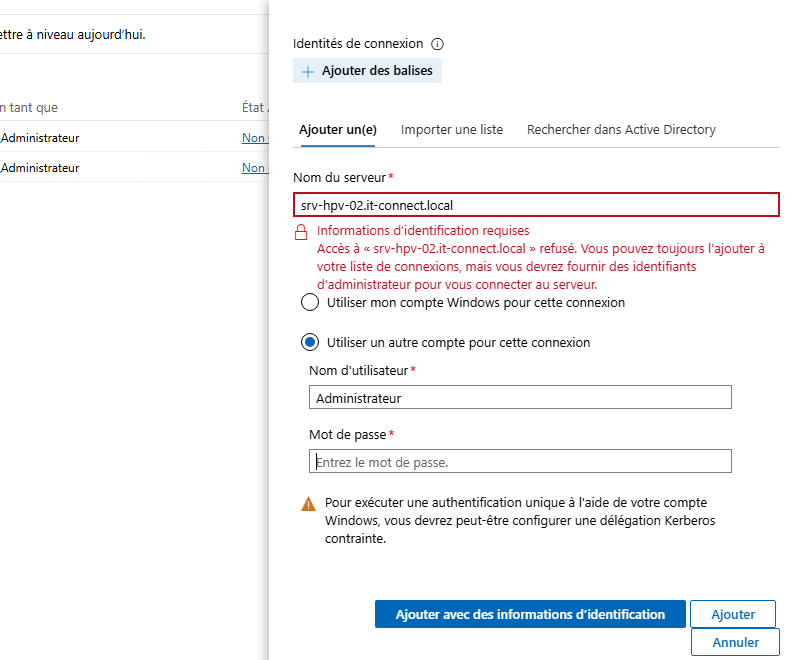Open the first row's Non link

coord(254,138)
